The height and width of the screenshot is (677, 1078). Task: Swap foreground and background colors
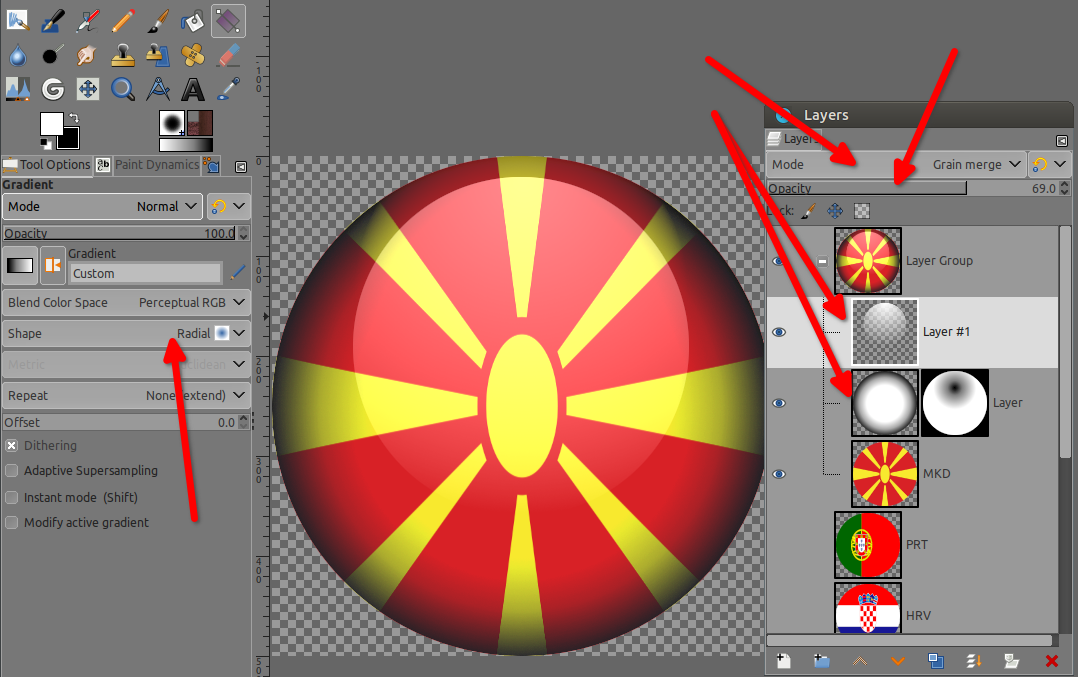tap(74, 118)
